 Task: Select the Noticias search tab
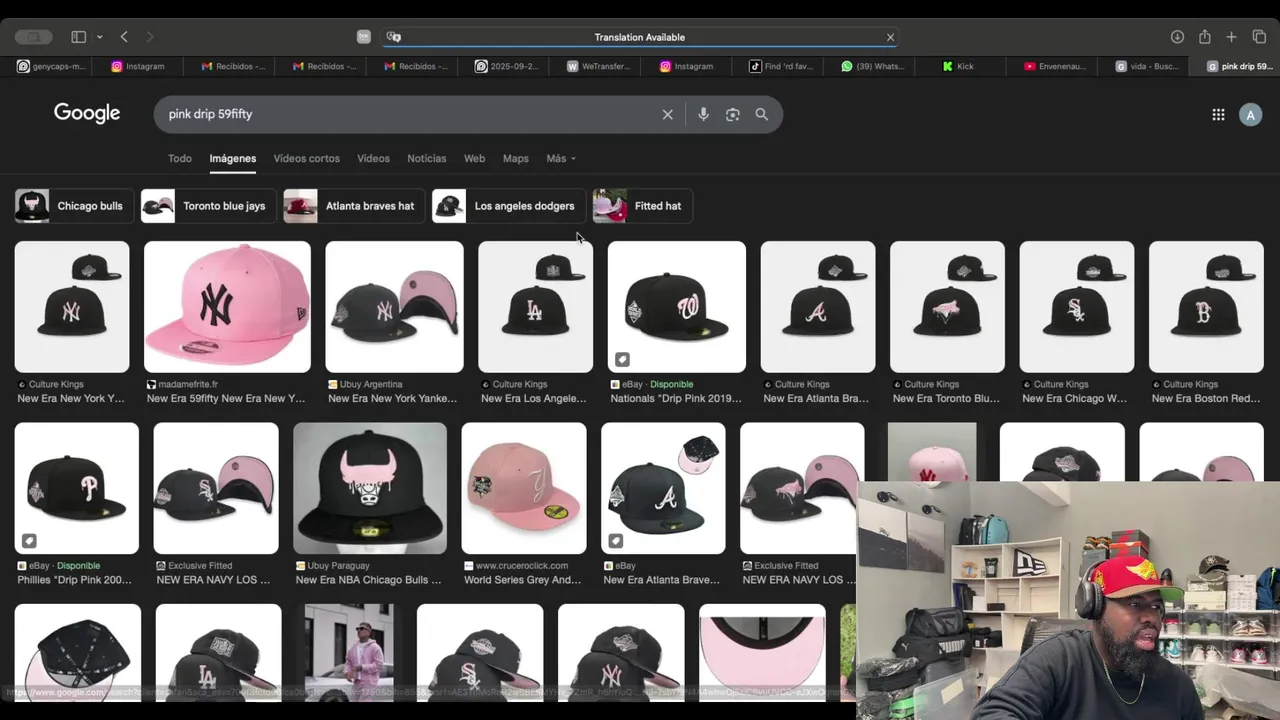[x=426, y=158]
